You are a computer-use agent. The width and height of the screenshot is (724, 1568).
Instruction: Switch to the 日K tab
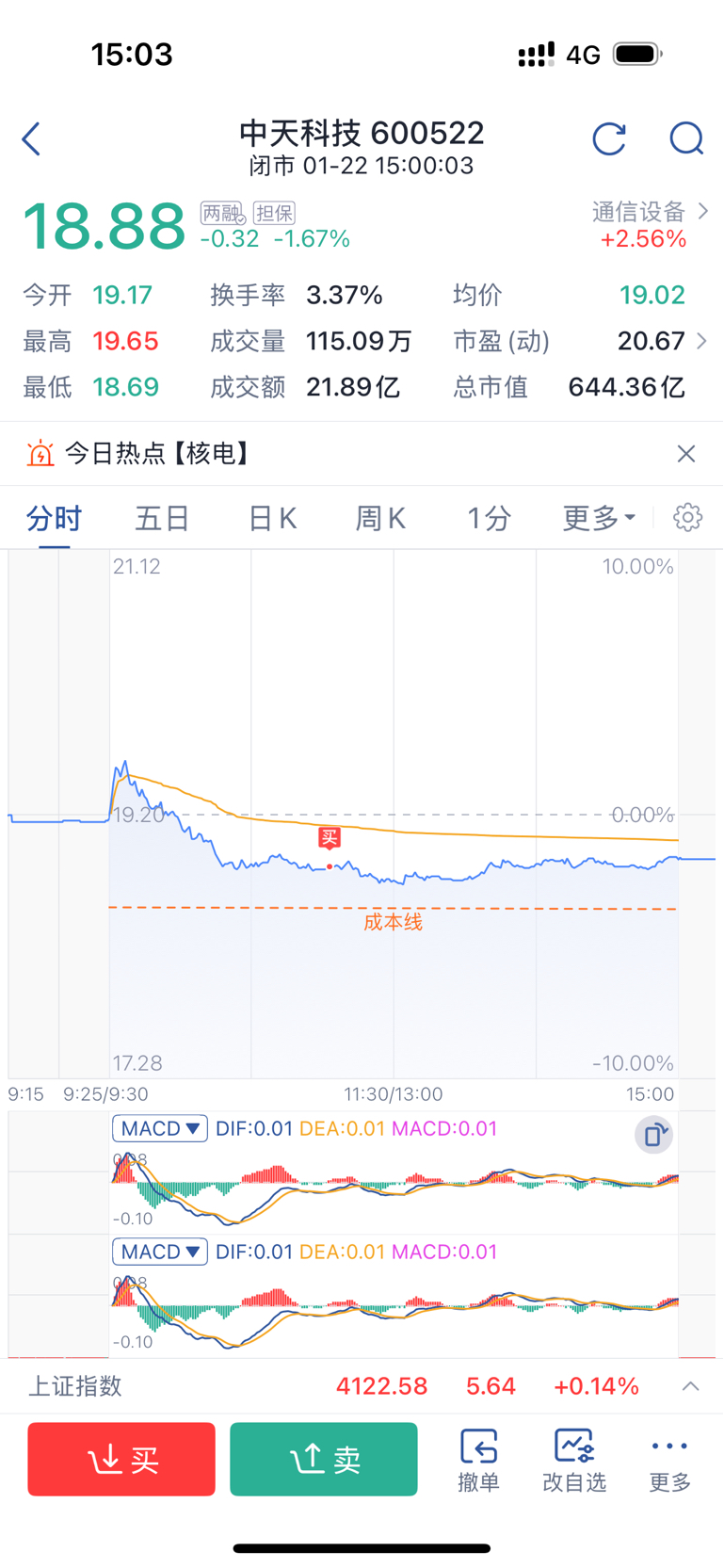[272, 518]
